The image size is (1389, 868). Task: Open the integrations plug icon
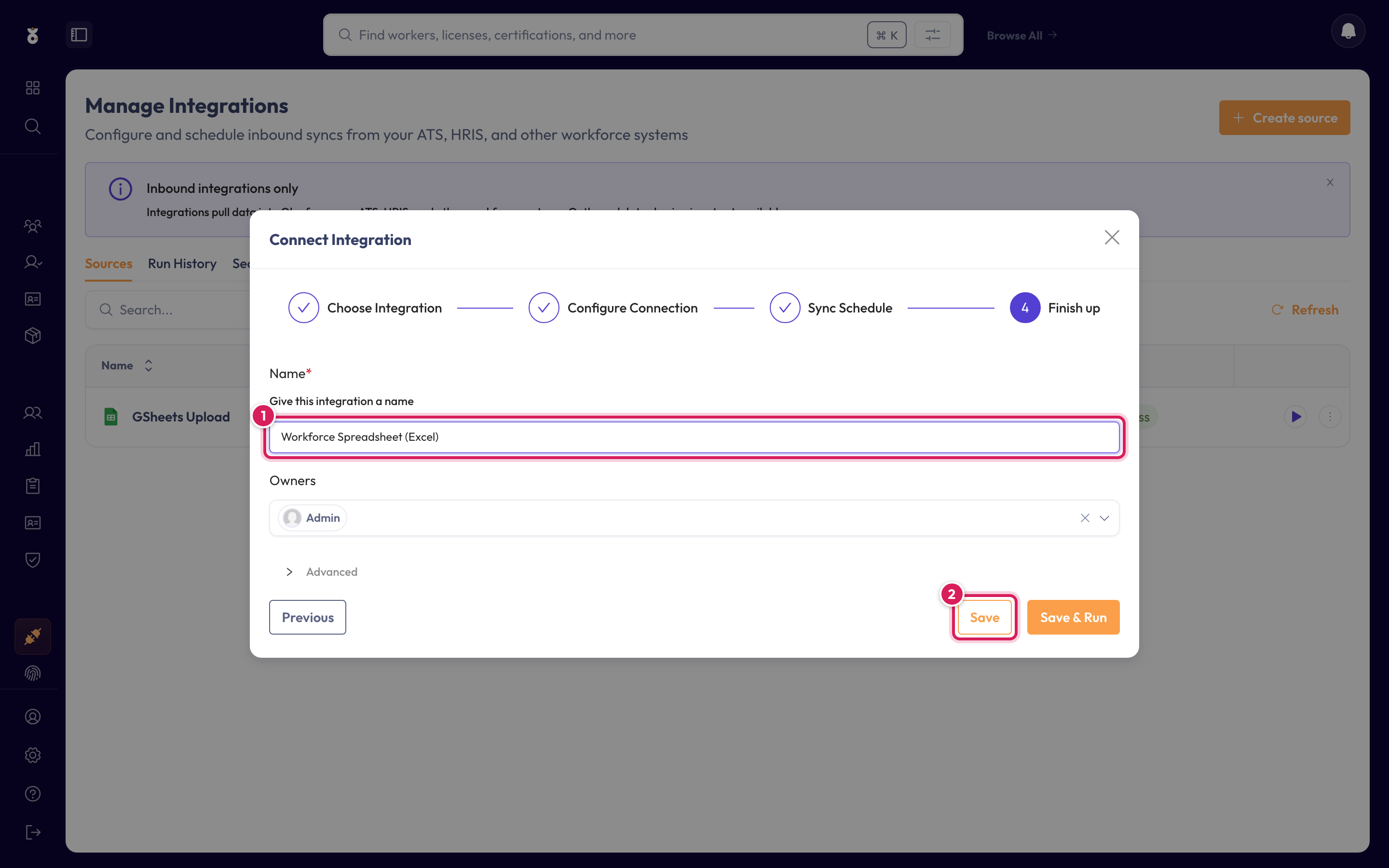tap(33, 636)
